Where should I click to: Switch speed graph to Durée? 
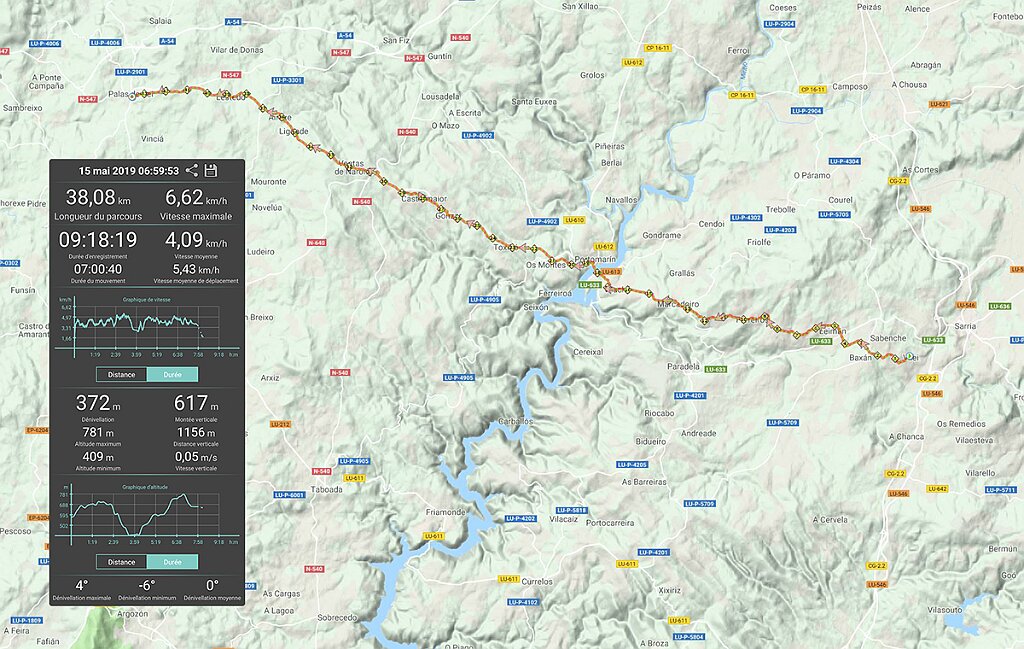(172, 375)
